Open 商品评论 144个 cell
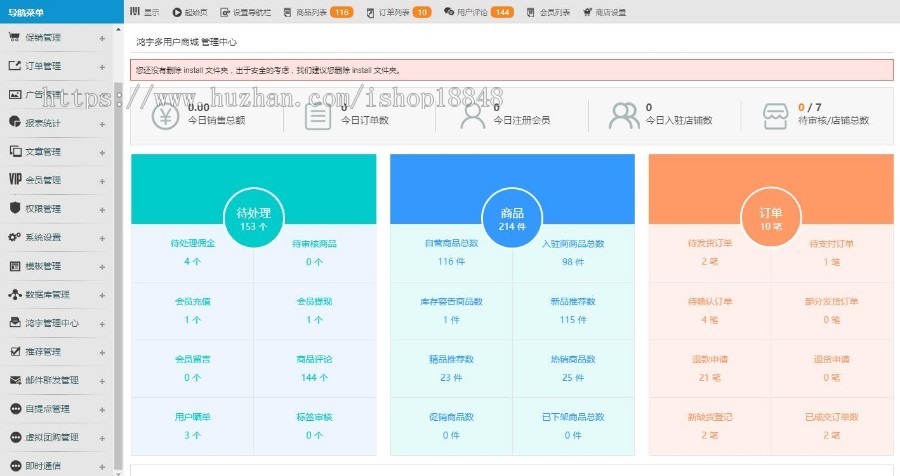The image size is (900, 476). [314, 369]
